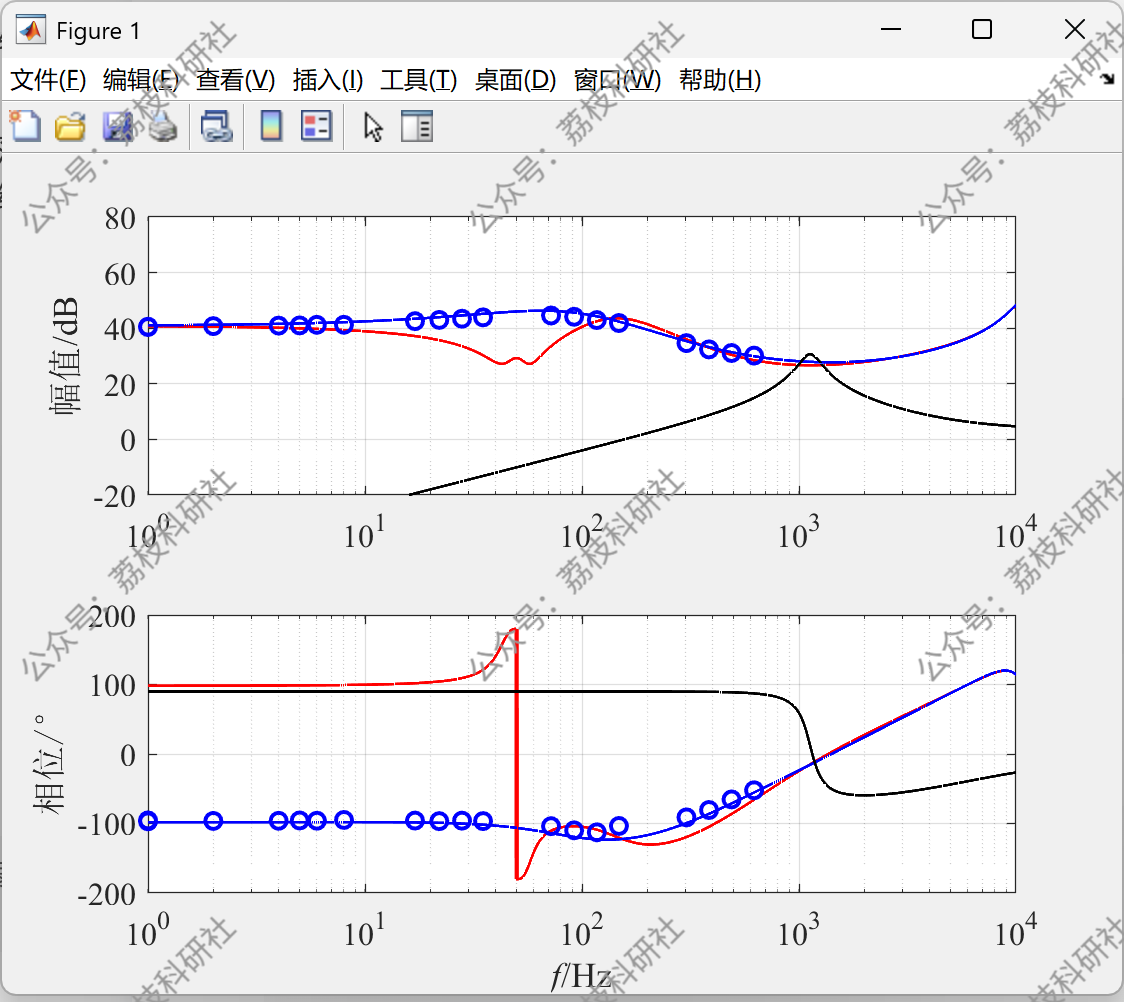Open the 桌面(D) menu
Screen dimensions: 1124x1002
tap(515, 80)
